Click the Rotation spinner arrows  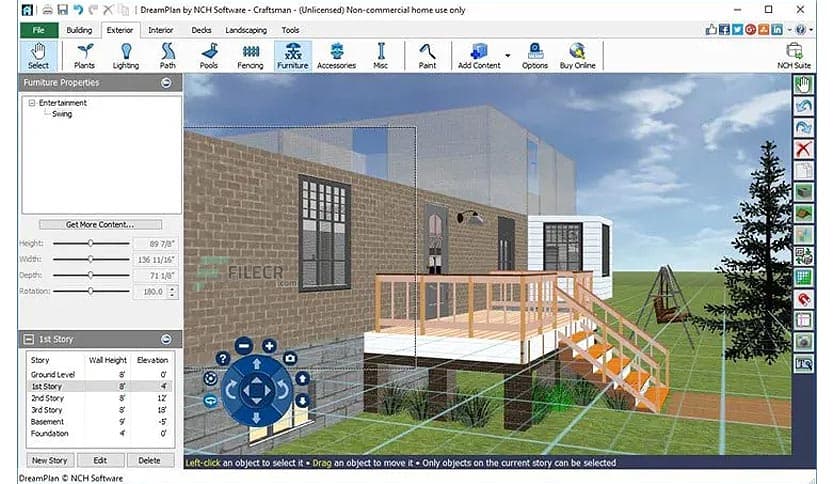(172, 292)
